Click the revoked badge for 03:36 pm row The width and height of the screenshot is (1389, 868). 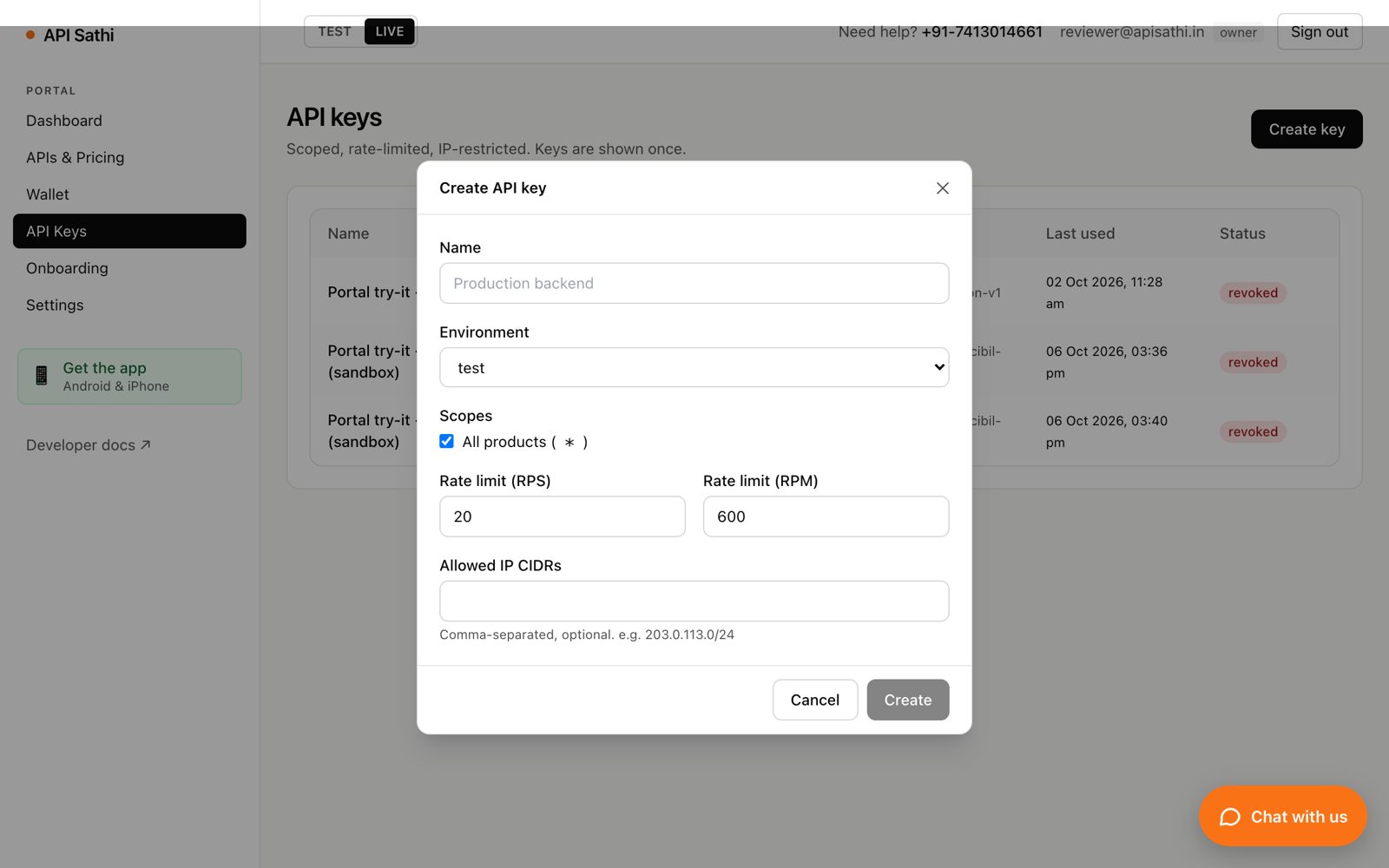tap(1253, 362)
